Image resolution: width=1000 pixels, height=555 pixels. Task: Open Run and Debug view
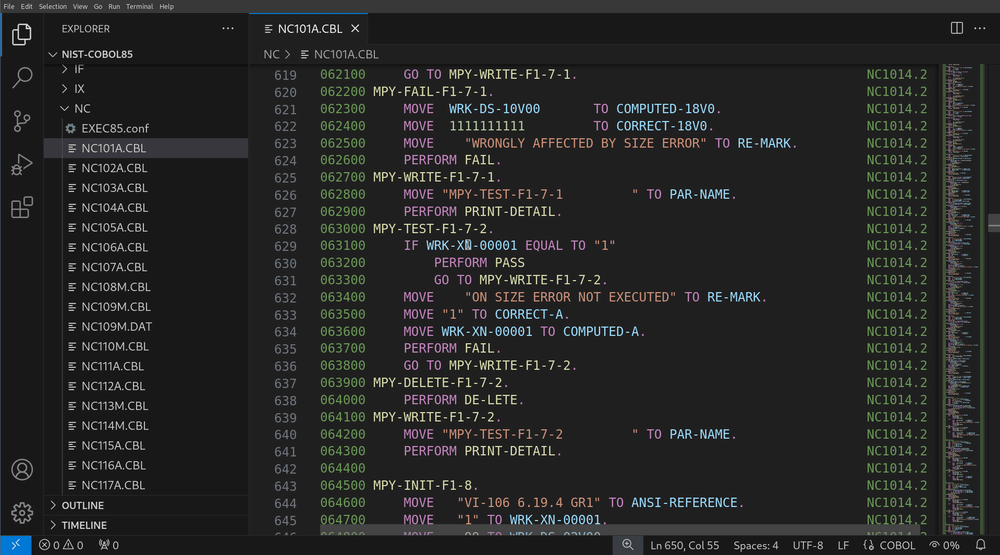22,164
